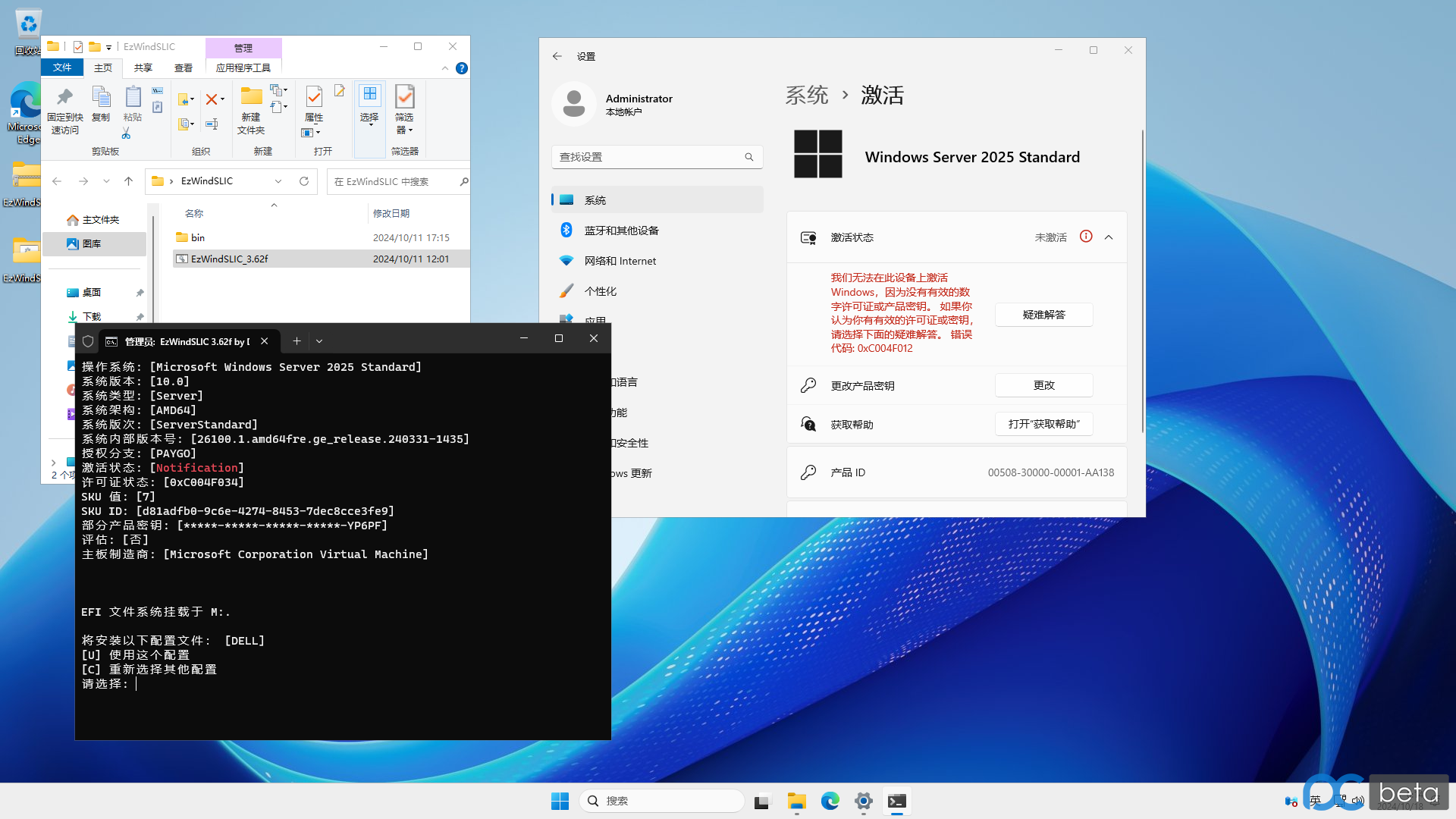
Task: Switch to the 共享 (Share) ribbon tab
Action: (x=143, y=68)
